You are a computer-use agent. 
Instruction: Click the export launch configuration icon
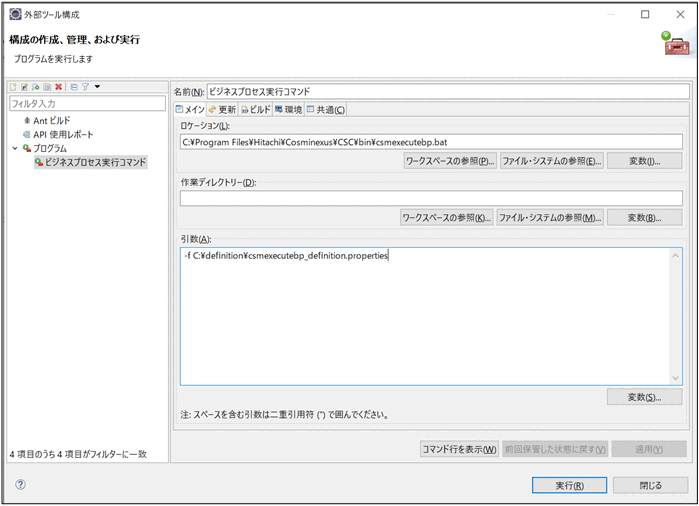pos(36,87)
